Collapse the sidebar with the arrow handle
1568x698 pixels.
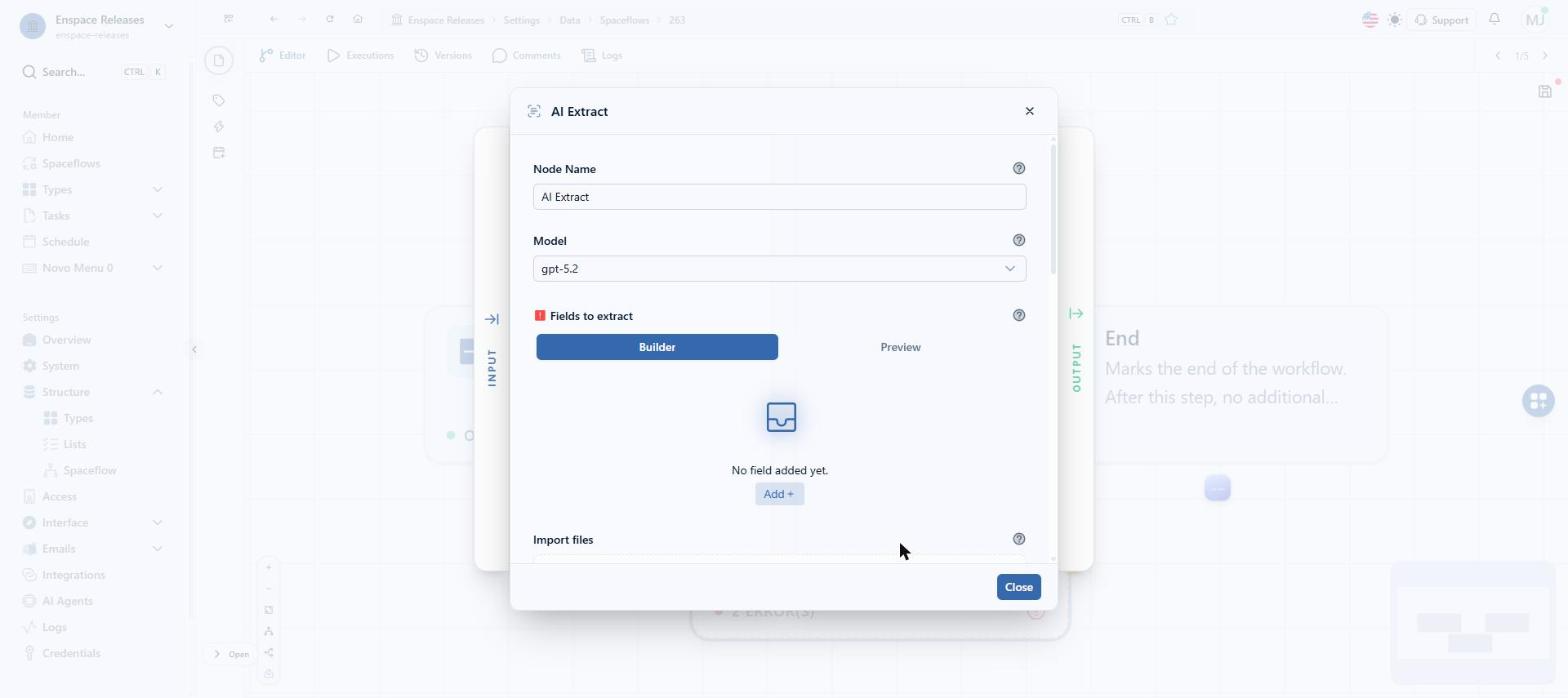pos(194,349)
